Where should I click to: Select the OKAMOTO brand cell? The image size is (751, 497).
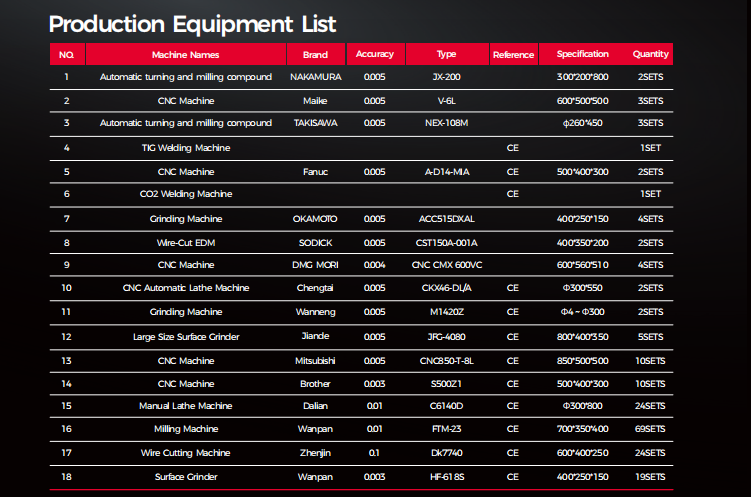[x=314, y=219]
